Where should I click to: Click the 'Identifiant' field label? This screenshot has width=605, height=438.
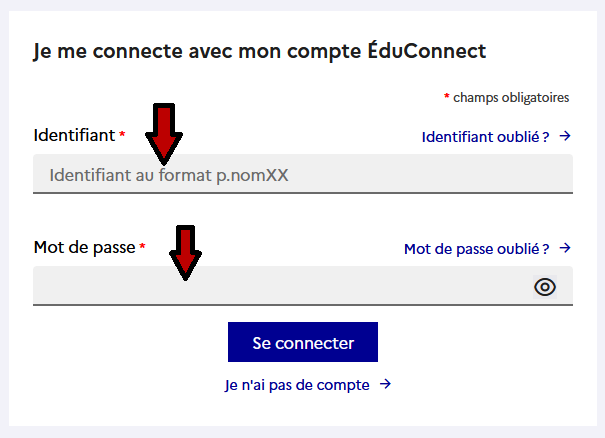(x=74, y=135)
